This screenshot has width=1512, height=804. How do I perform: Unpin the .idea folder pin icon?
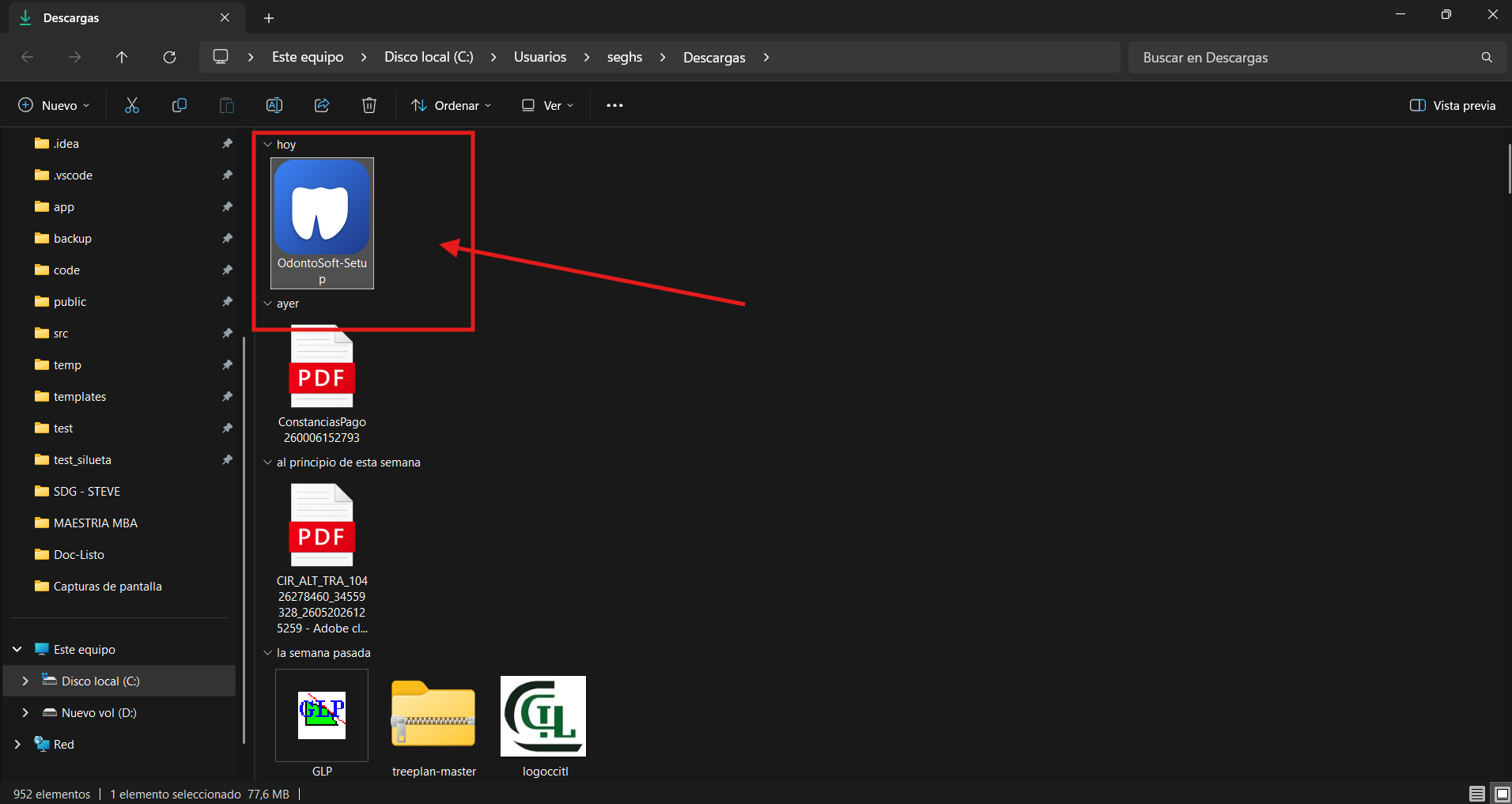(x=227, y=143)
